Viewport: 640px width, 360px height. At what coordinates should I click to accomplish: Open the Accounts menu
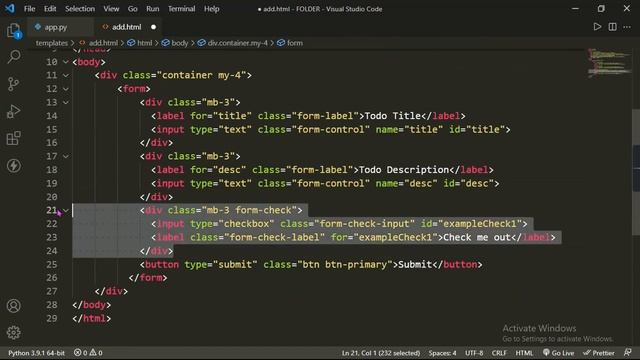(x=13, y=306)
